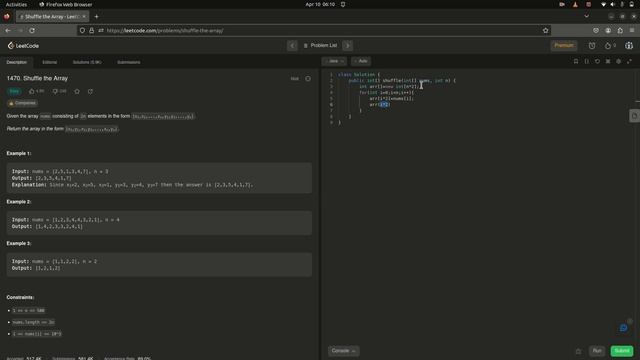Open the user profile avatar
640x360 pixels.
pos(629,46)
